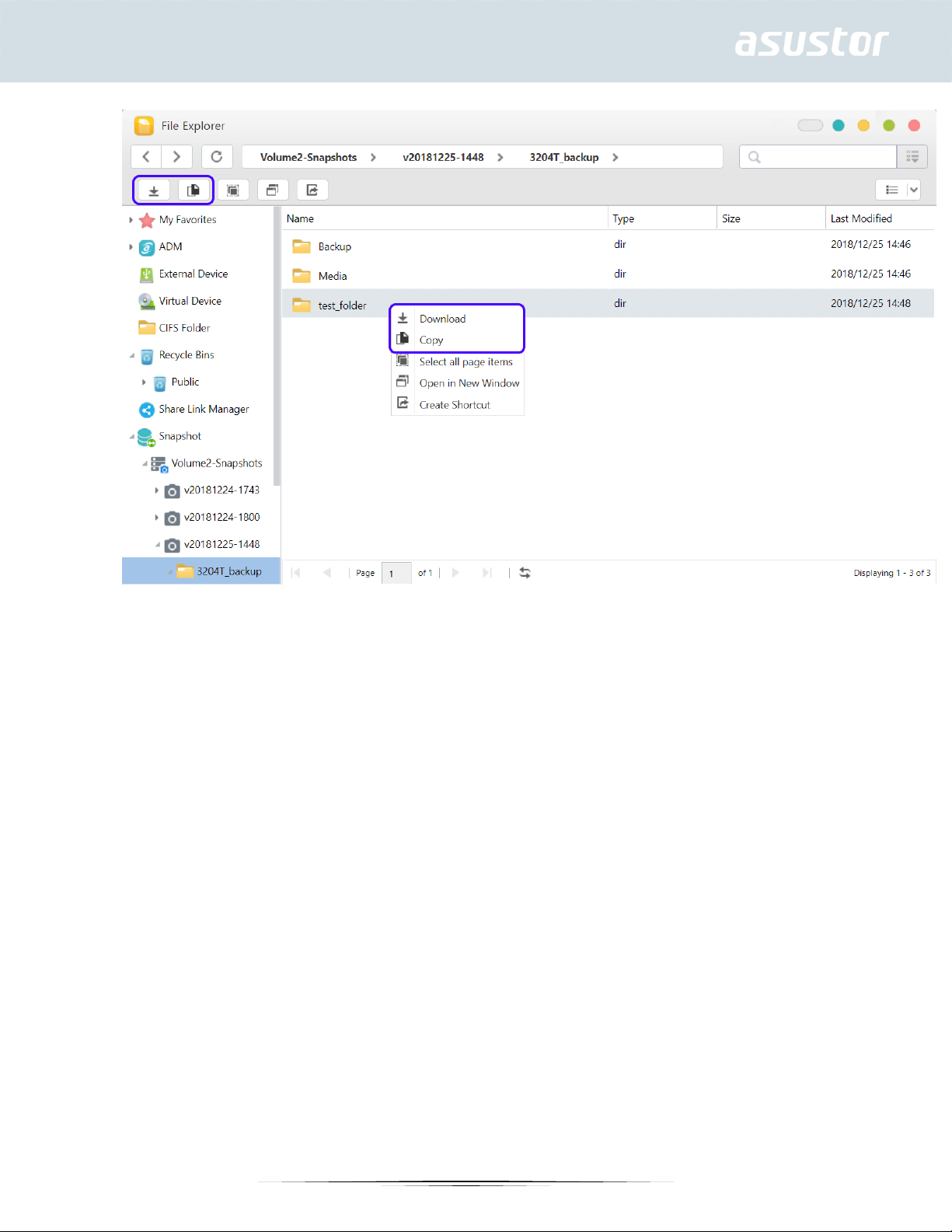The height and width of the screenshot is (1232, 952).
Task: Choose Copy in the context menu
Action: [x=457, y=340]
